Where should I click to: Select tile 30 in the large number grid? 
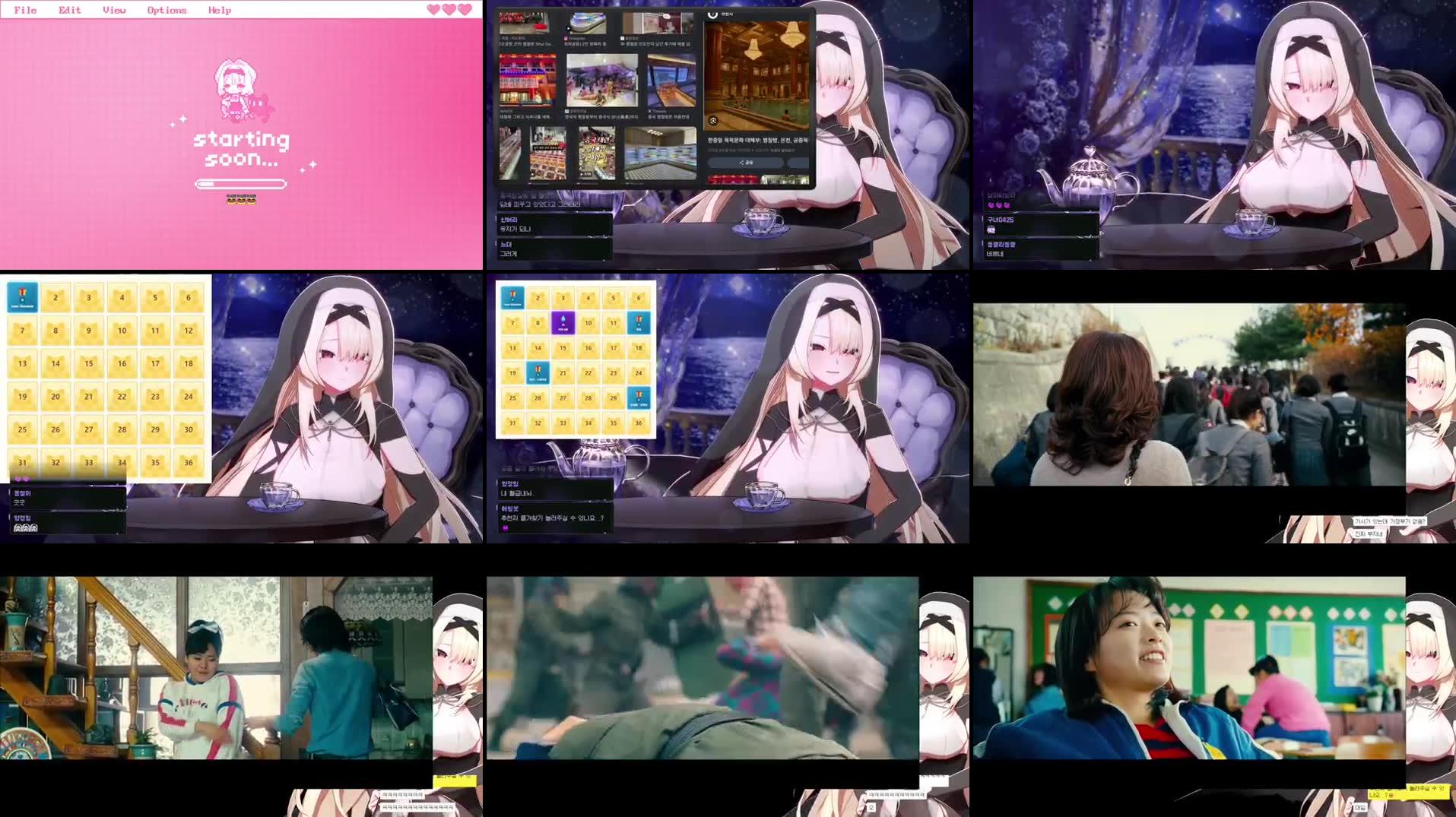(x=189, y=429)
